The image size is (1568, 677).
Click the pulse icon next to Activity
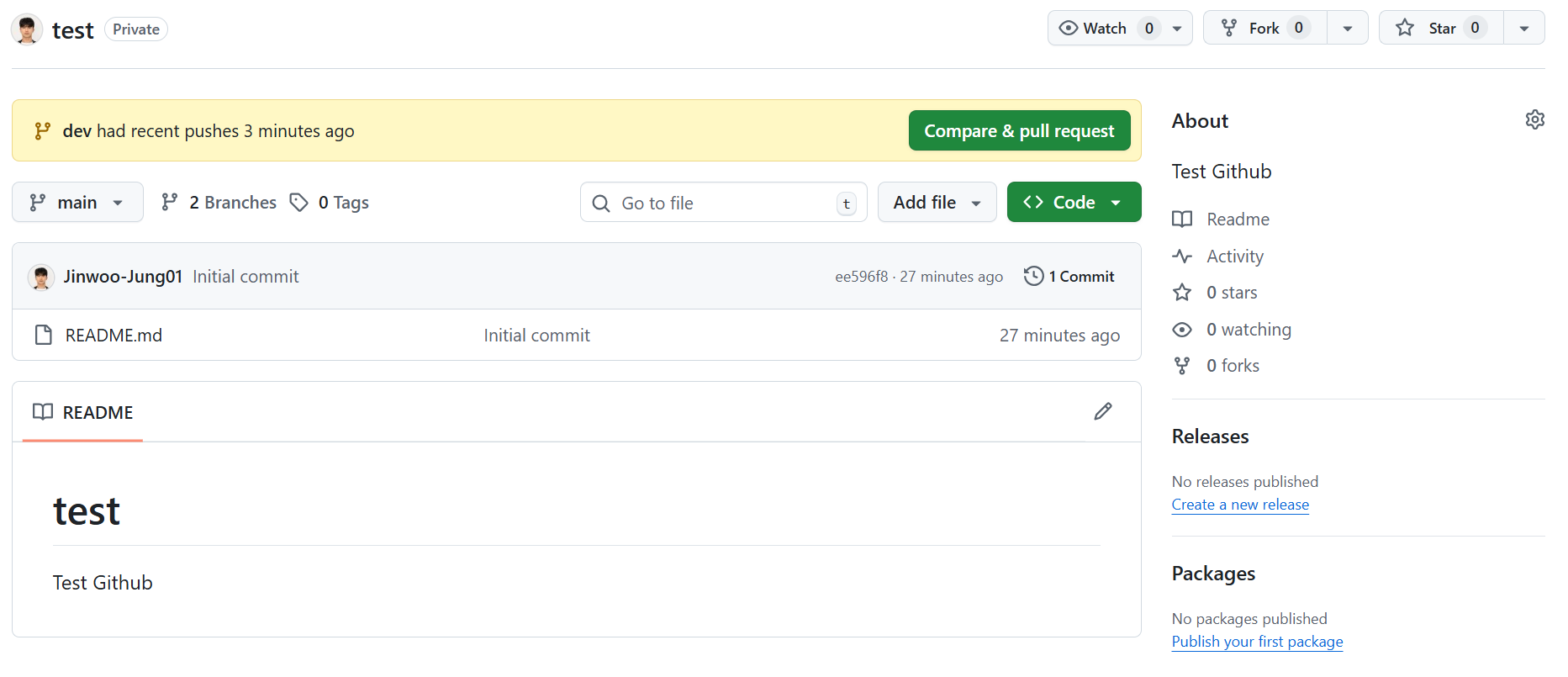[1182, 256]
